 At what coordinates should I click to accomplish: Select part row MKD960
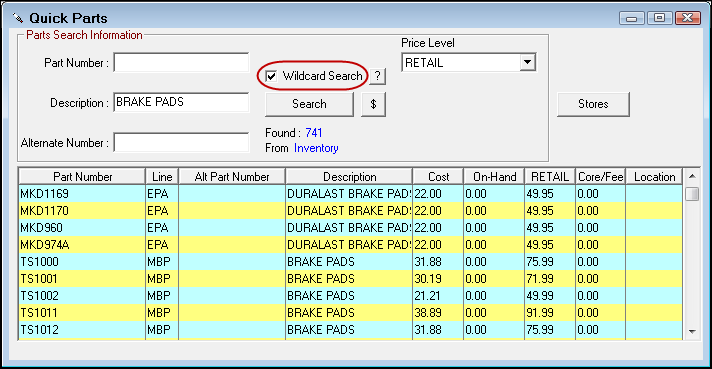tap(350, 228)
